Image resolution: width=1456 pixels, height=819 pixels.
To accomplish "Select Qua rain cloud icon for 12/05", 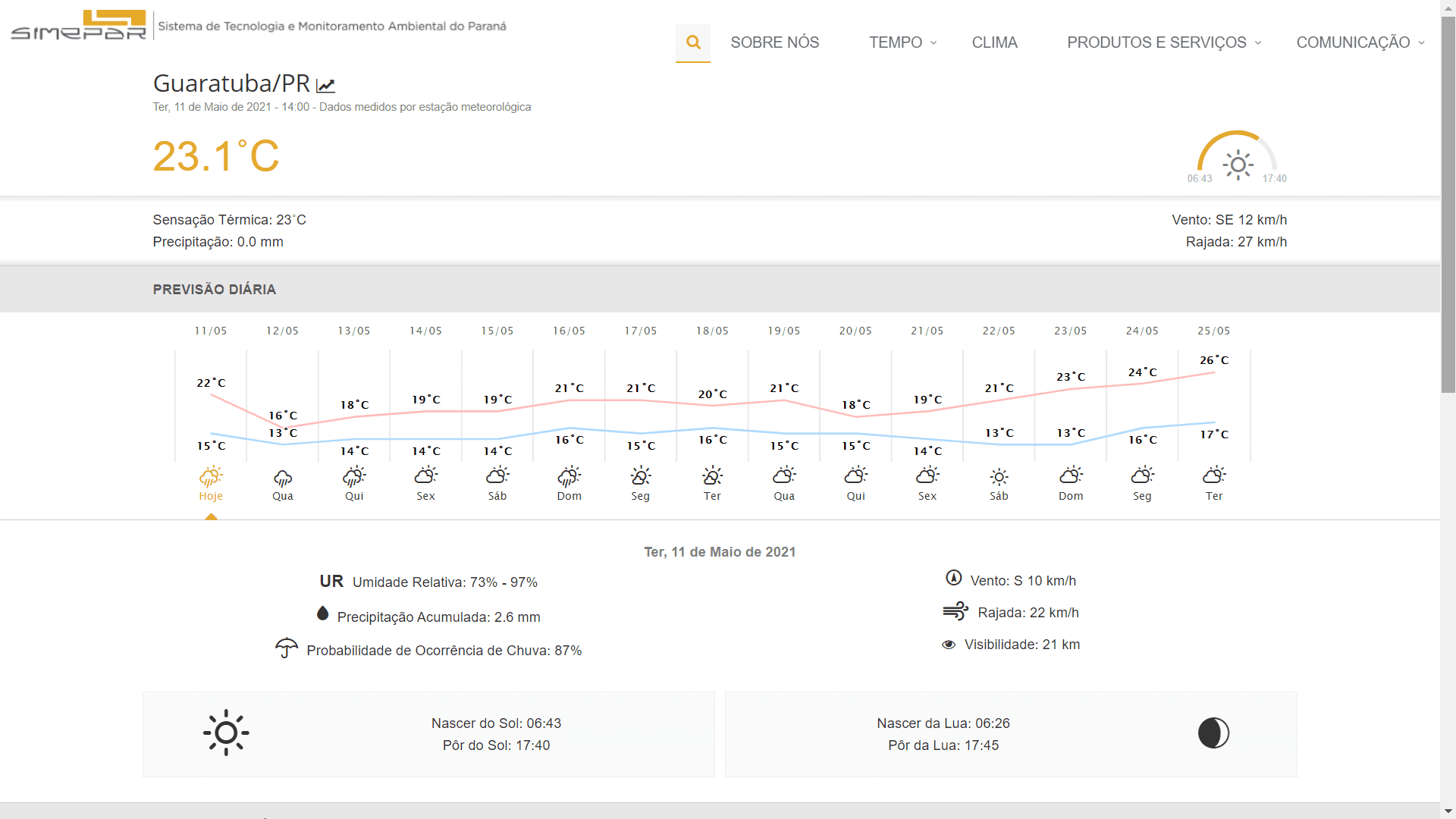I will [283, 478].
